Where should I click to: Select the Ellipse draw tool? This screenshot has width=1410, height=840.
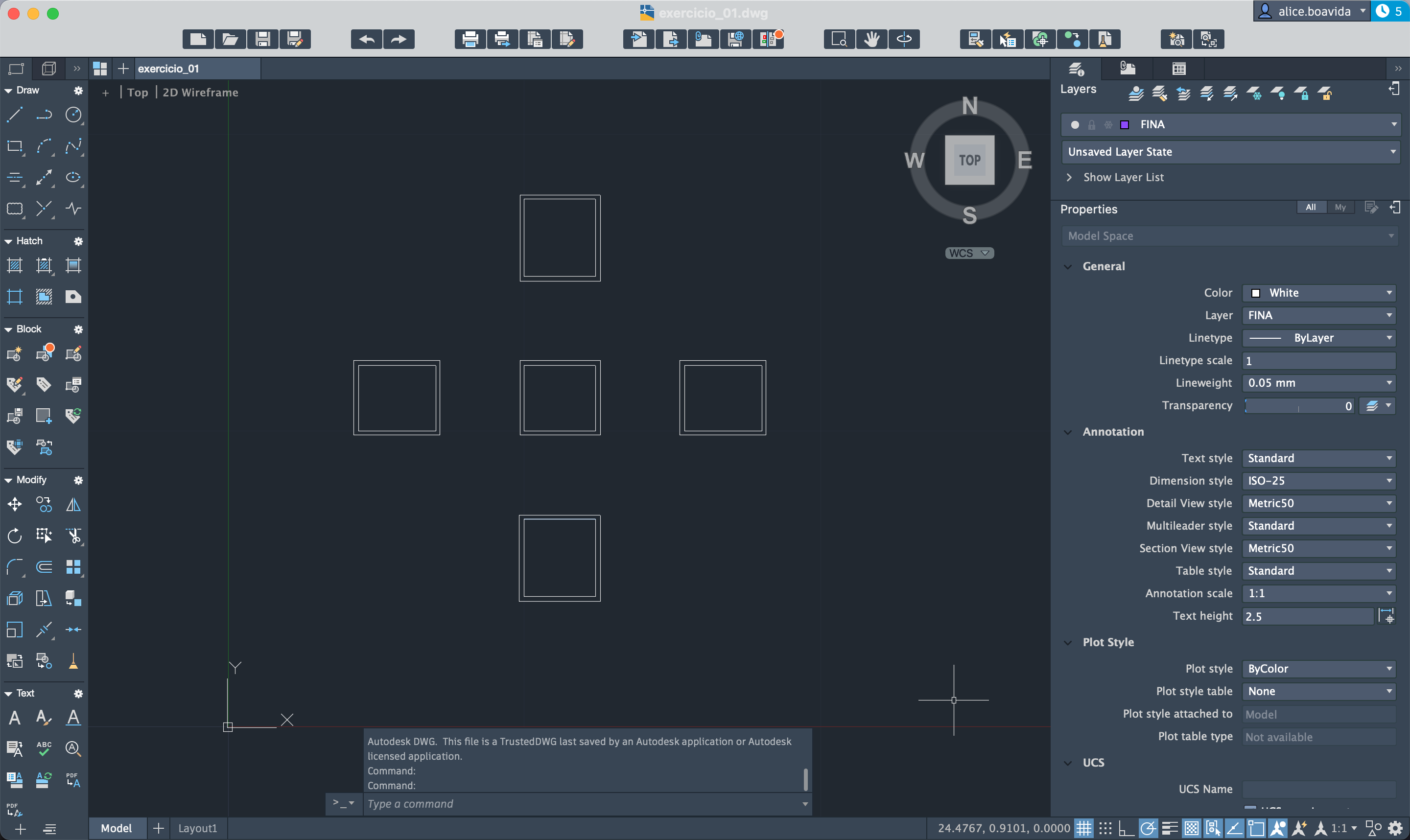[73, 177]
